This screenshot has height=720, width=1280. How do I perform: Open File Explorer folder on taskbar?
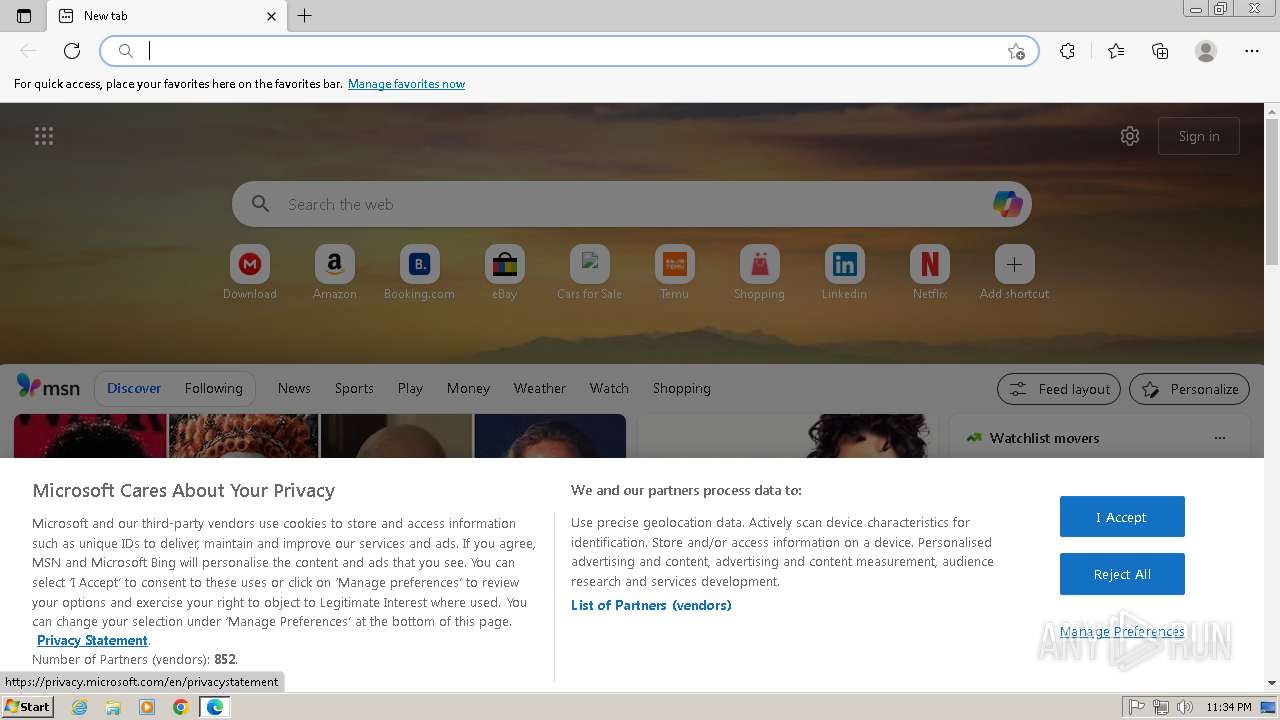click(x=113, y=707)
